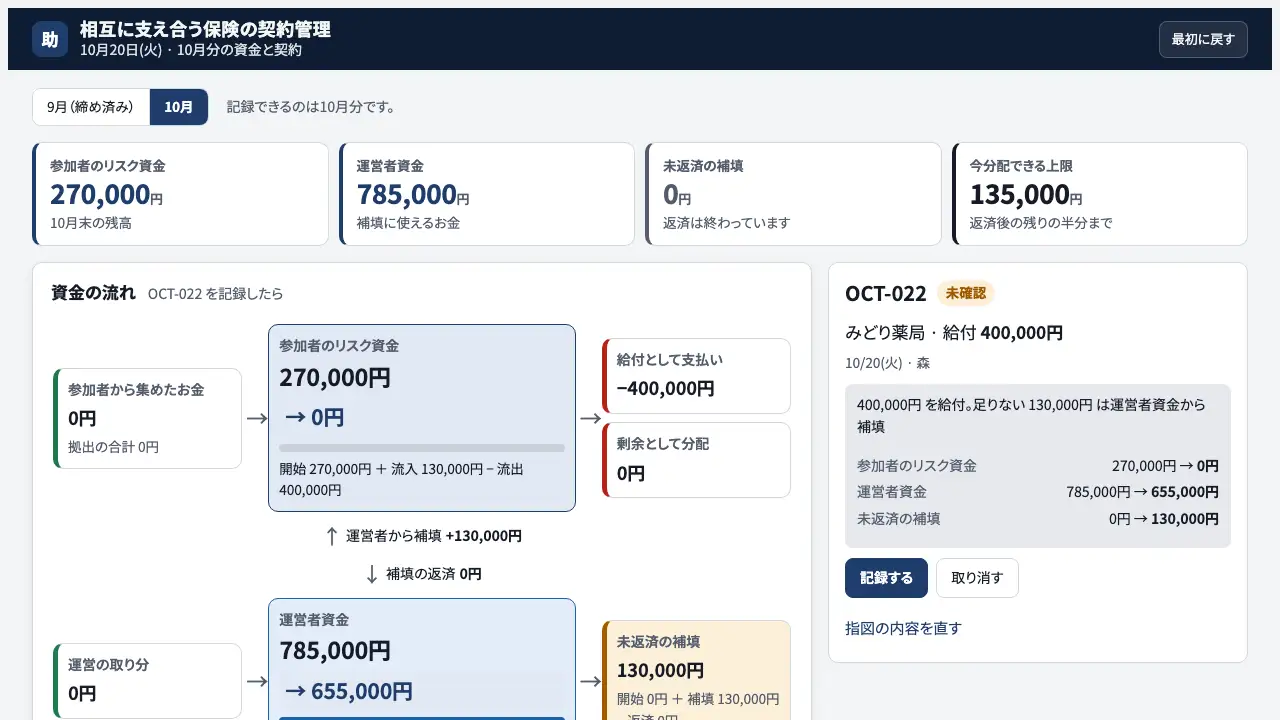Image resolution: width=1280 pixels, height=720 pixels.
Task: Click the 運営者から補填 +130,000円 label
Action: [434, 536]
